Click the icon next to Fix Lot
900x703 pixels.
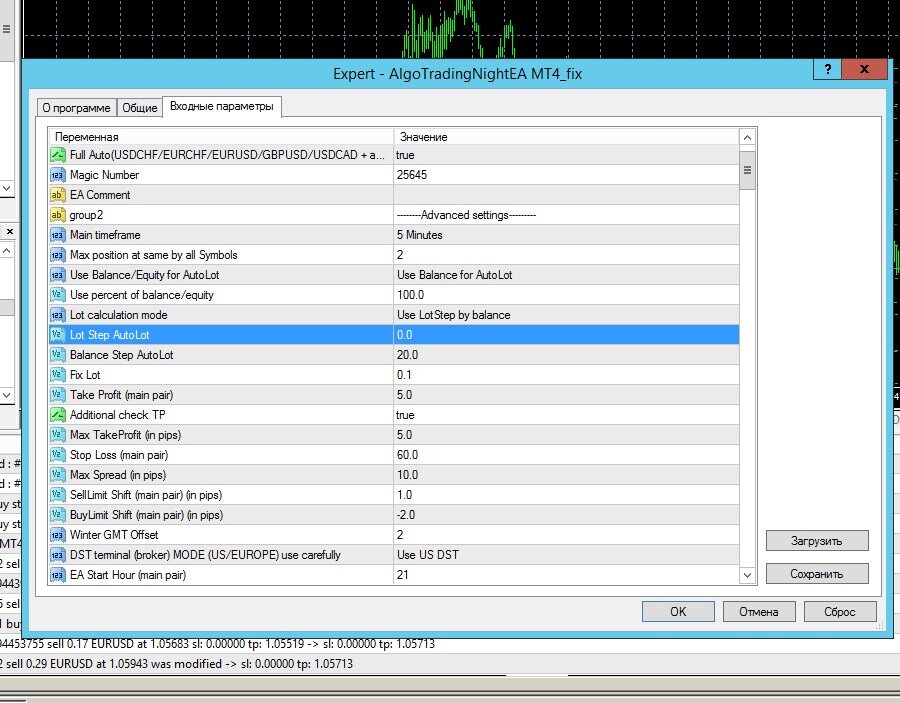[x=57, y=375]
